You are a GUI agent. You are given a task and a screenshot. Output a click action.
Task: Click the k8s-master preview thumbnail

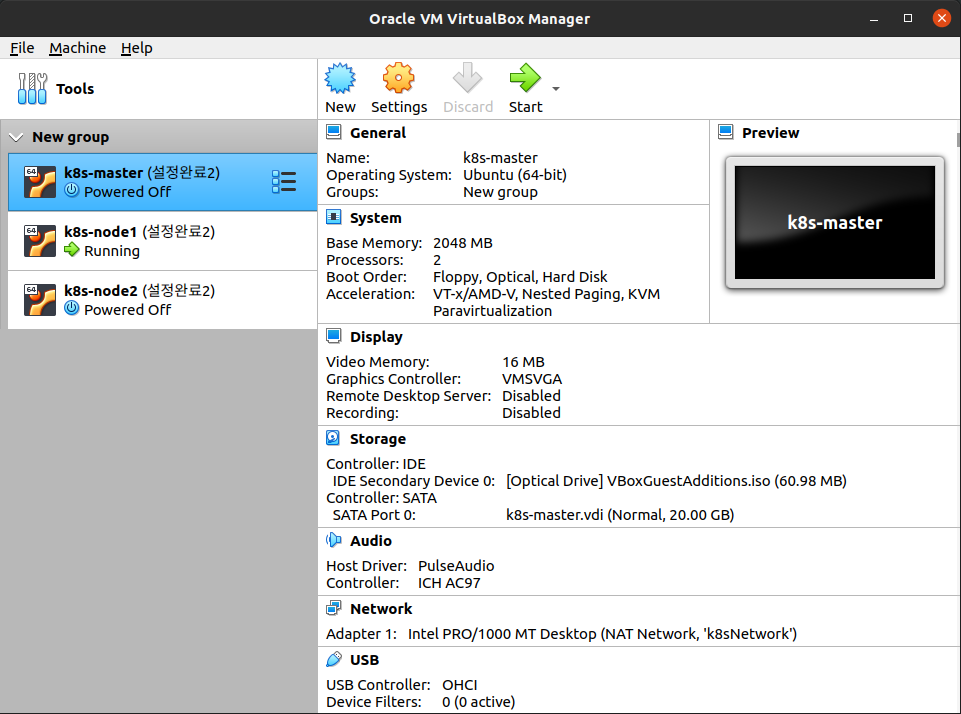pos(835,222)
